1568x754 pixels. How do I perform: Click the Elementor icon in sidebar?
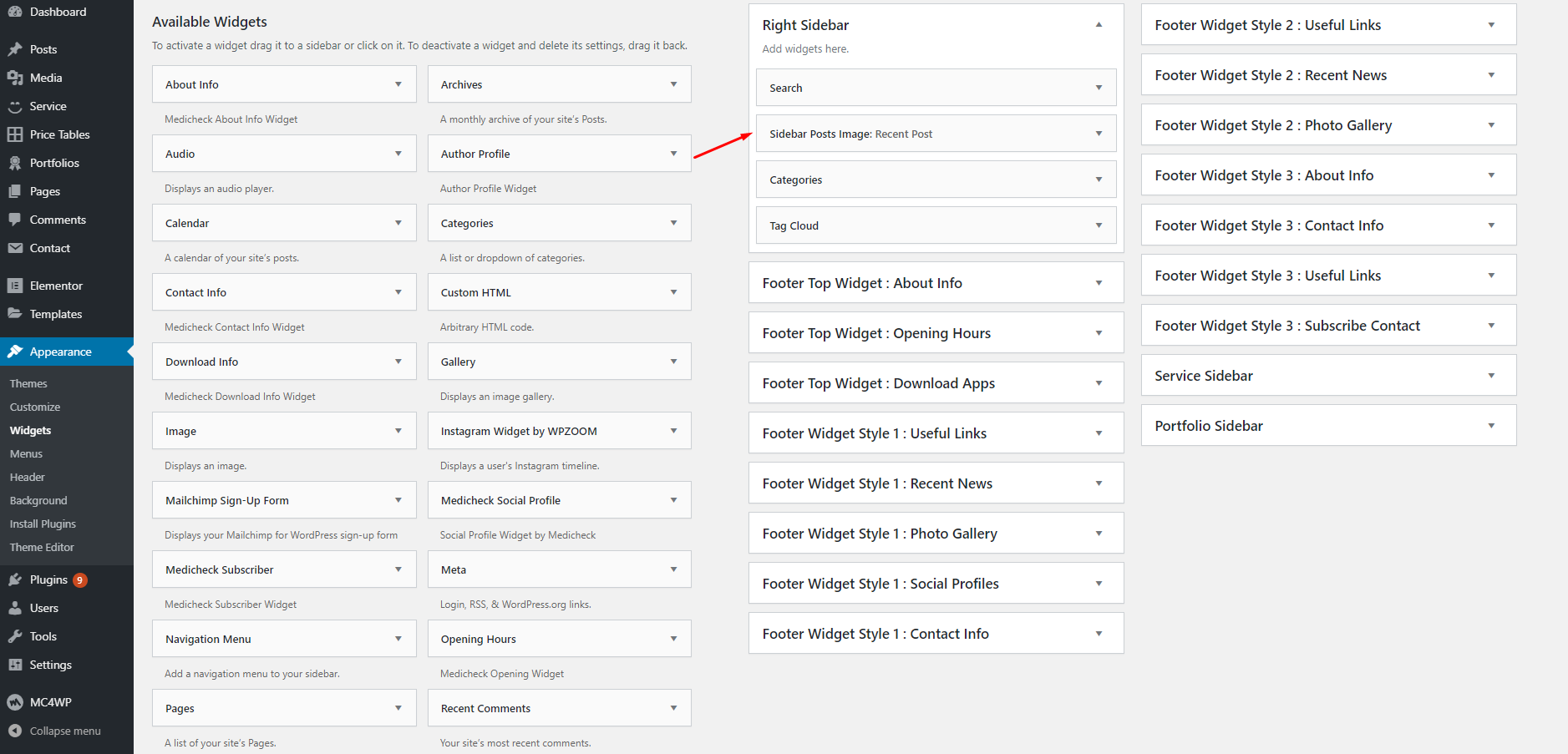click(15, 286)
